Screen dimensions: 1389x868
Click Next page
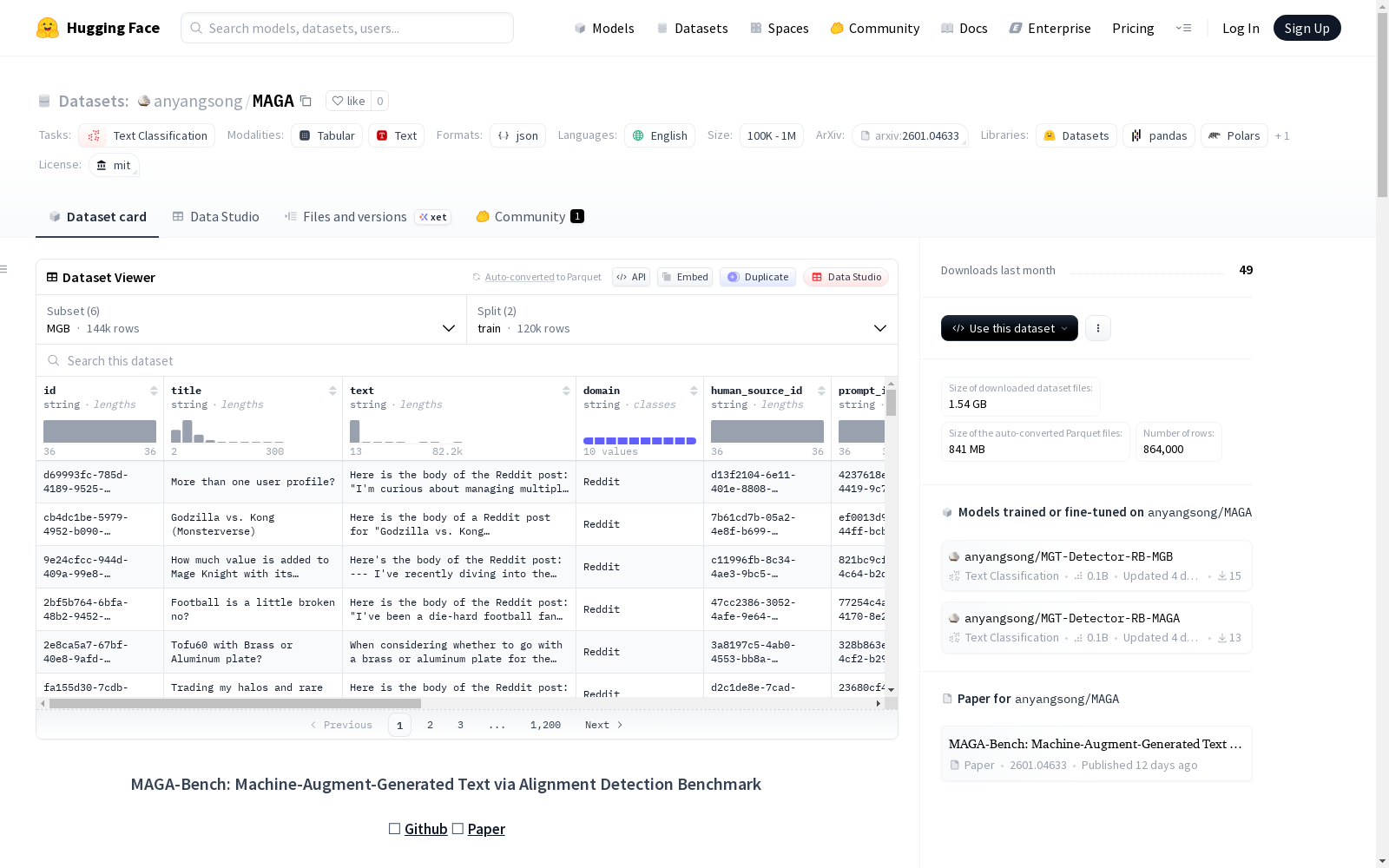click(x=603, y=725)
